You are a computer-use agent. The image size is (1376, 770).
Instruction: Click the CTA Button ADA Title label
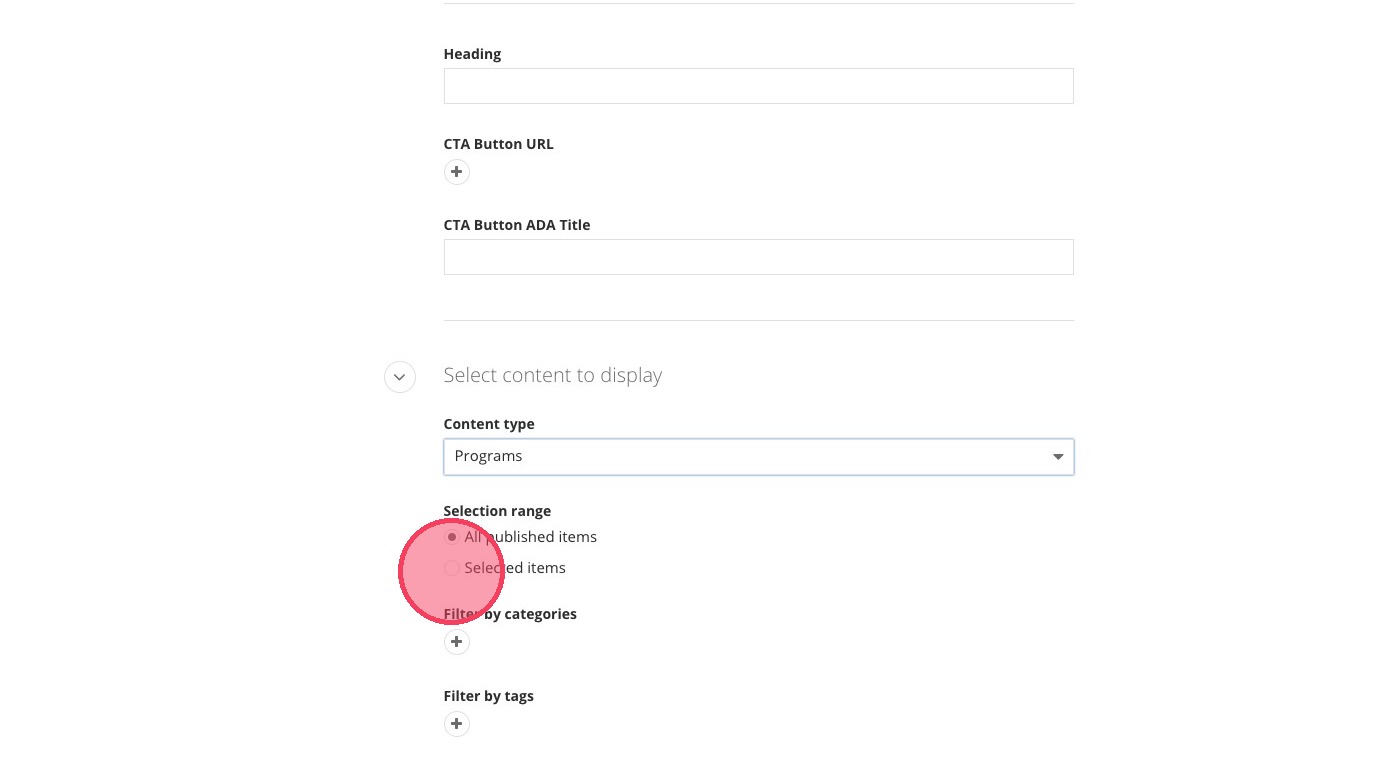516,225
